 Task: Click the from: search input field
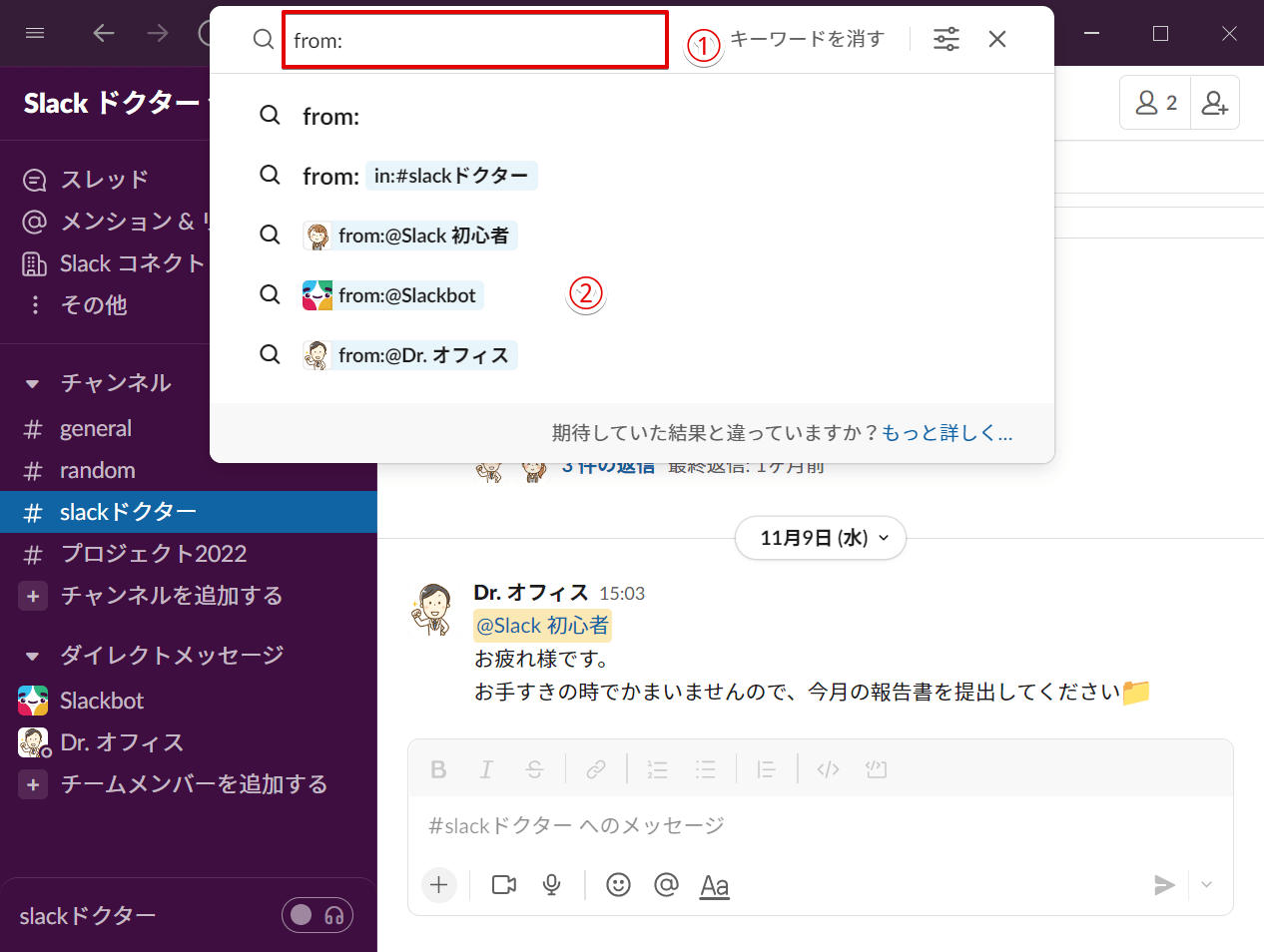(x=475, y=40)
